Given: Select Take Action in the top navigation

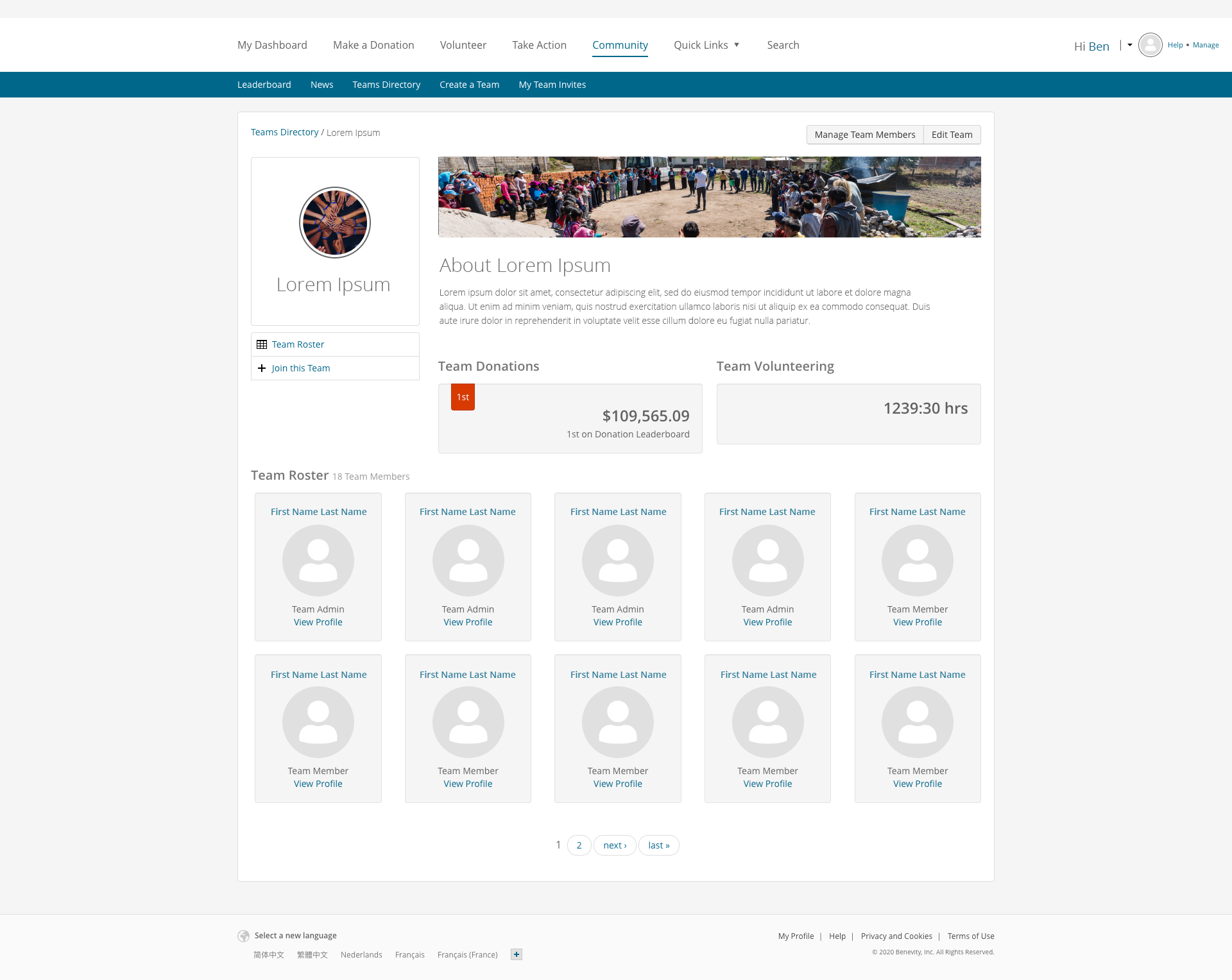Looking at the screenshot, I should [539, 45].
